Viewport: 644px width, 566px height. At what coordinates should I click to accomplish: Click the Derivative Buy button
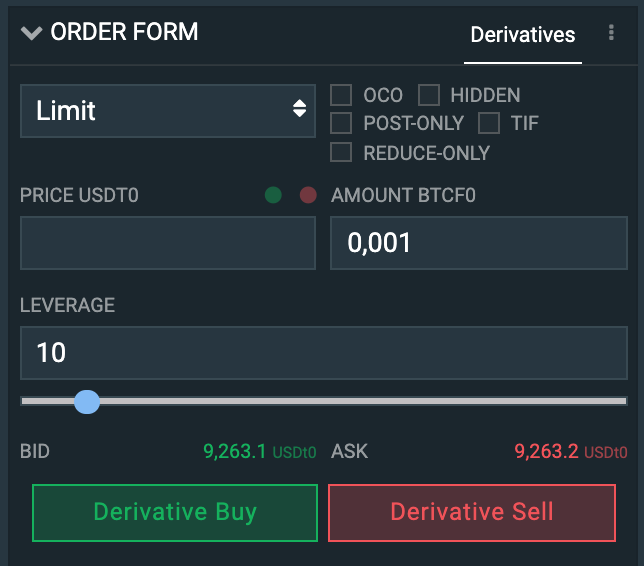[x=175, y=513]
